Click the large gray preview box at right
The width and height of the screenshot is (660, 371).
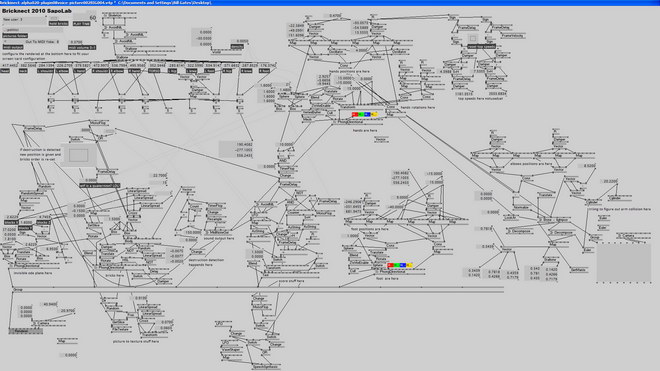(624, 263)
